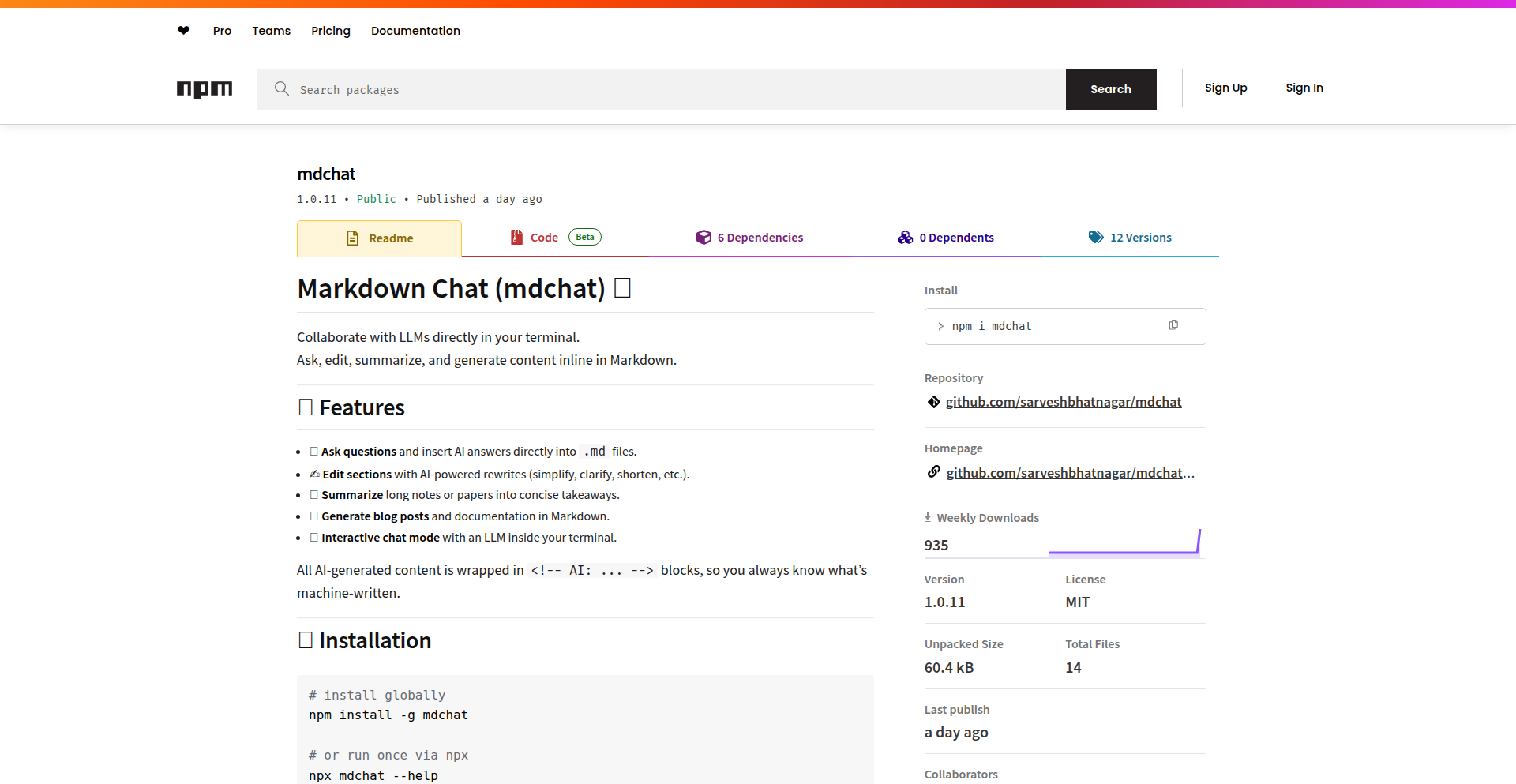This screenshot has height=784, width=1516.
Task: Click the Sign In link
Action: 1304,88
